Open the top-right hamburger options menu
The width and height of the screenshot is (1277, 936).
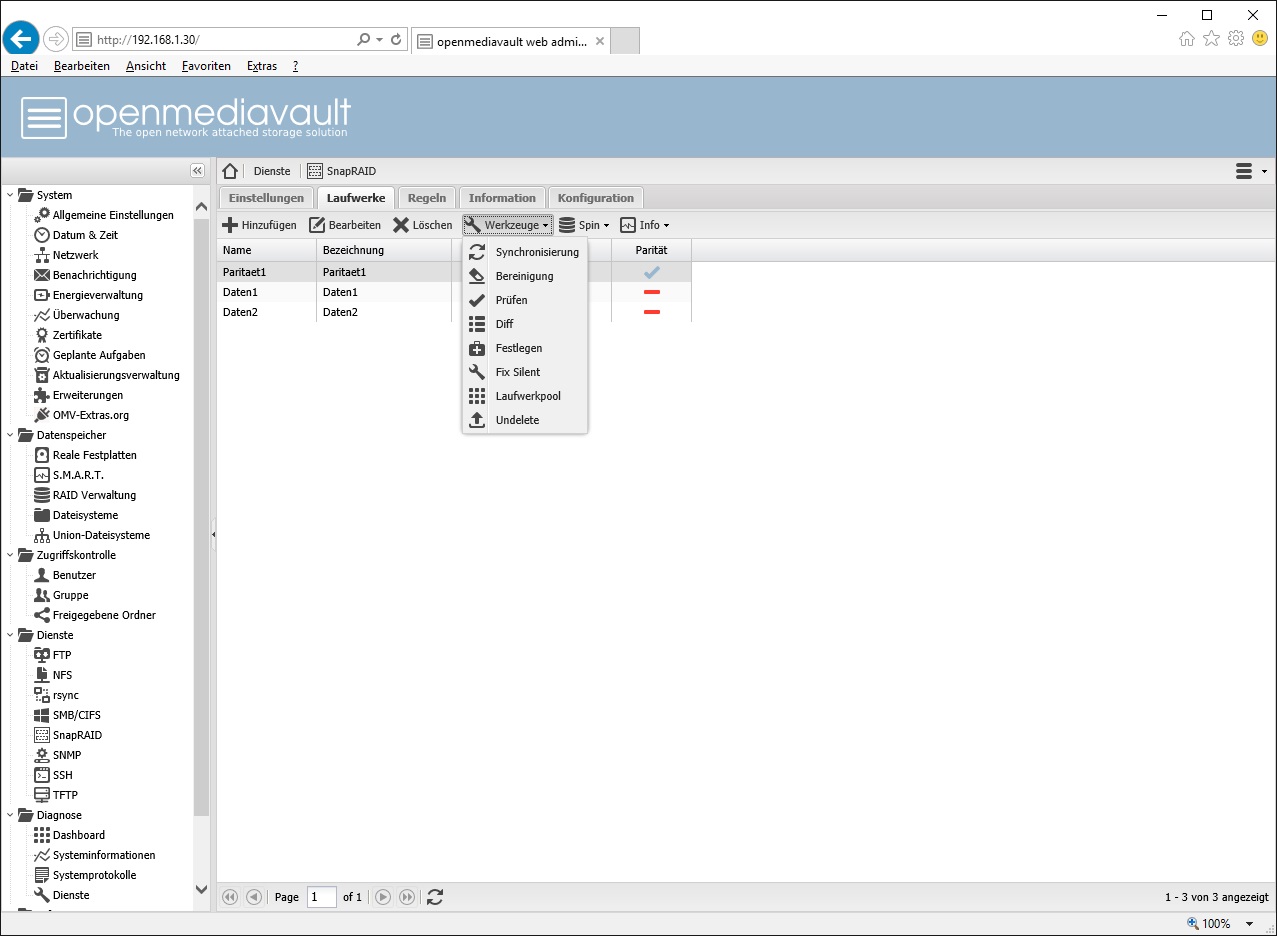1251,171
